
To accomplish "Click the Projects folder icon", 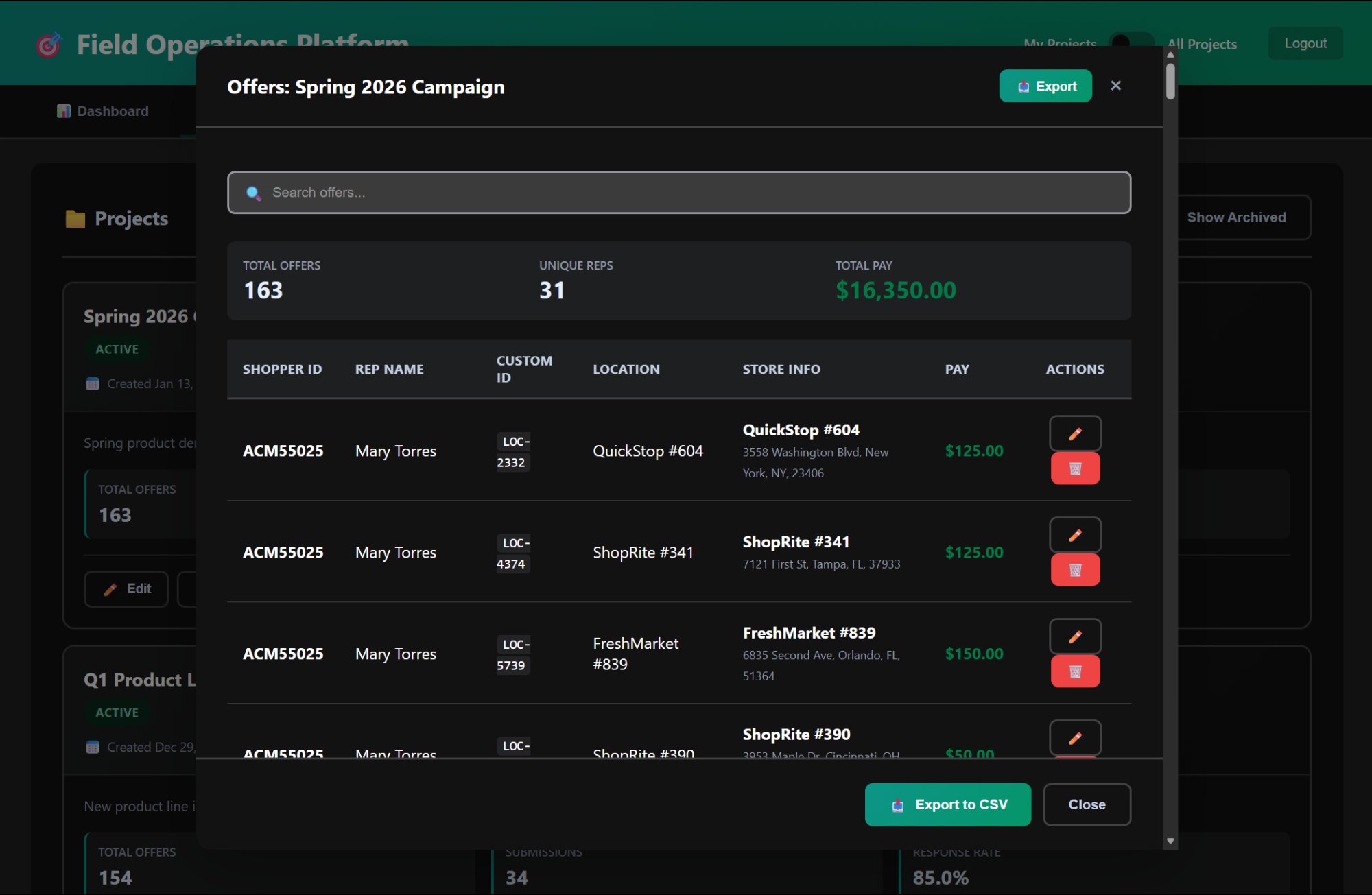I will point(75,219).
